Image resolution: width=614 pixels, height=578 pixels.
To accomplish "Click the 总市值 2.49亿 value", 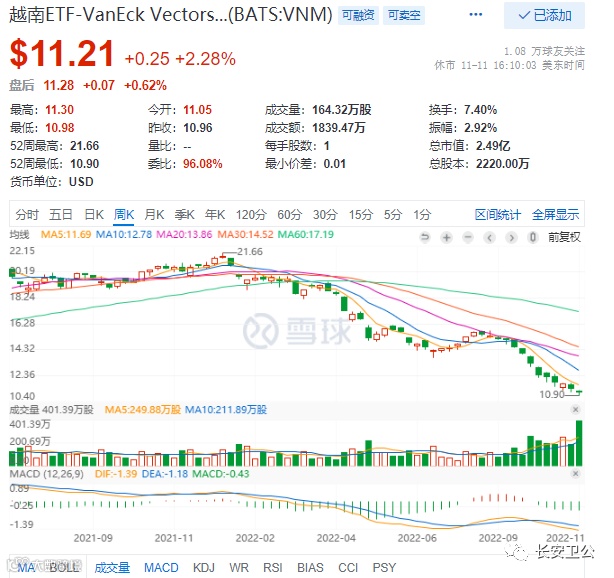I will tap(493, 146).
